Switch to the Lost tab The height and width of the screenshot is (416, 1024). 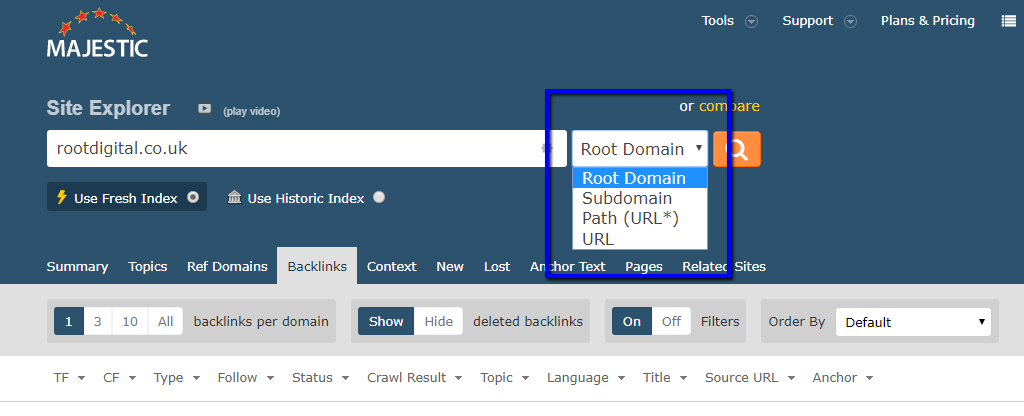tap(497, 266)
